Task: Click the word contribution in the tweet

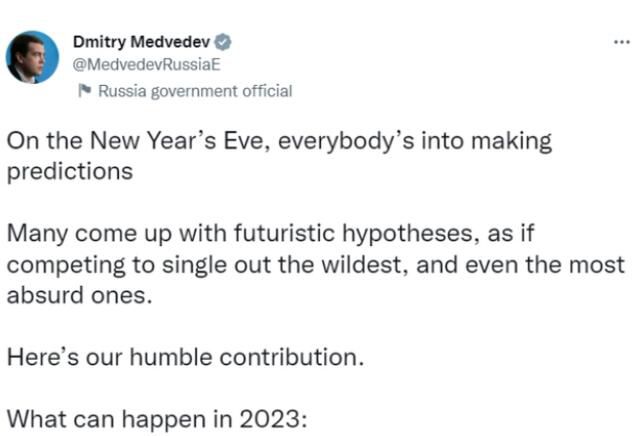Action: (291, 357)
